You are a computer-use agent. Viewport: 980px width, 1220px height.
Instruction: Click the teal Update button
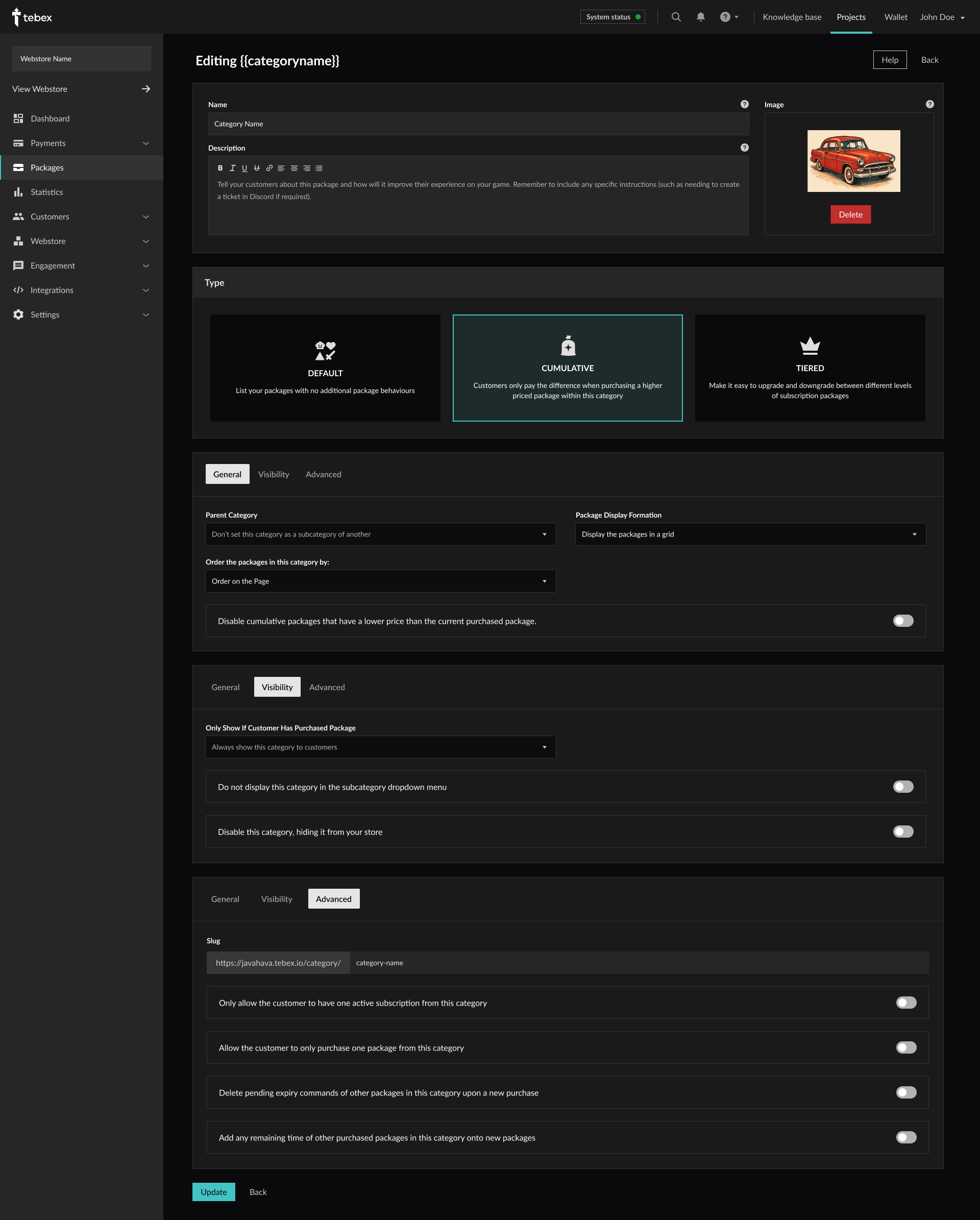(213, 1192)
